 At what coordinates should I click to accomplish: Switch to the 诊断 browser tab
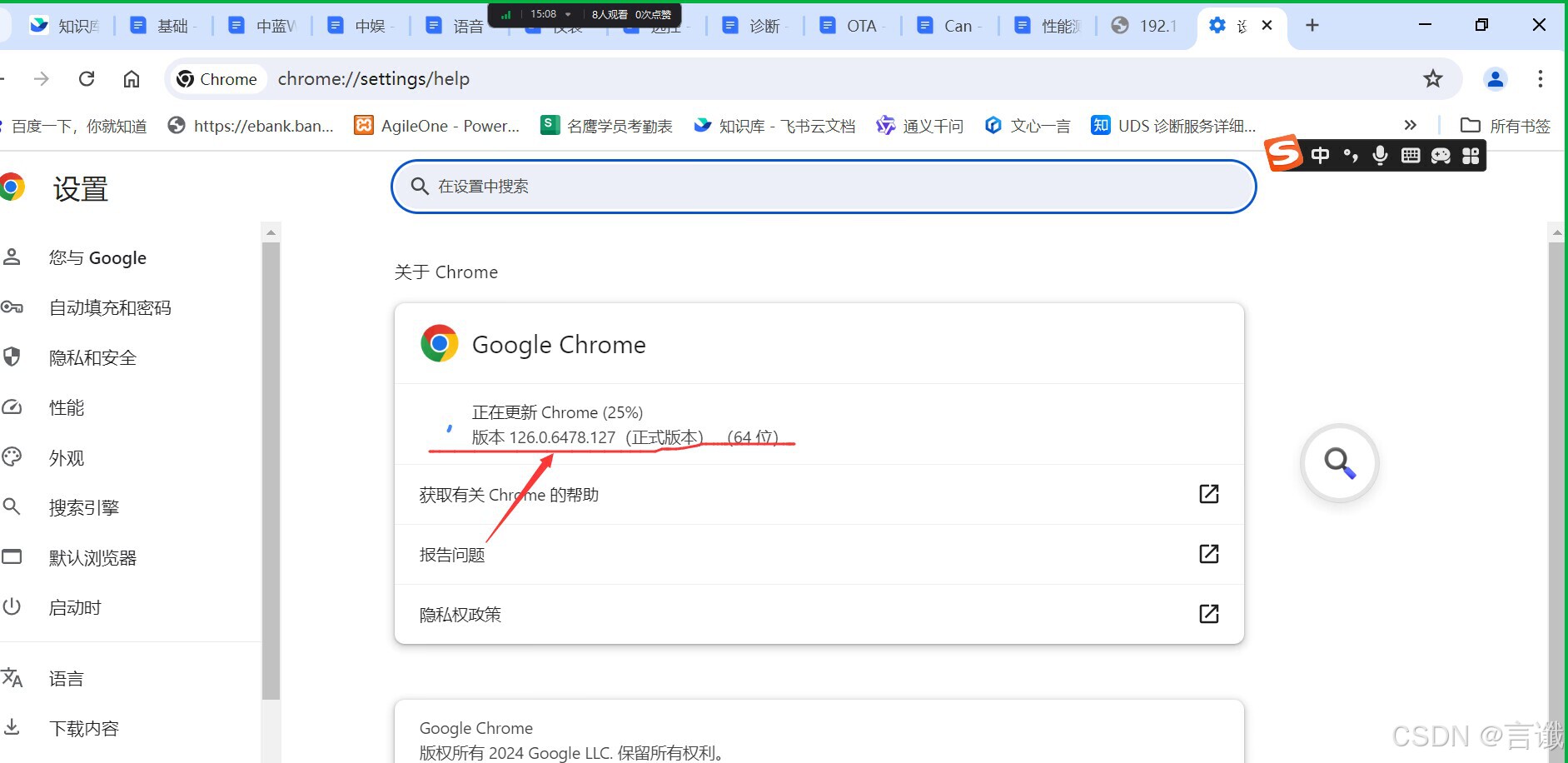(x=754, y=26)
